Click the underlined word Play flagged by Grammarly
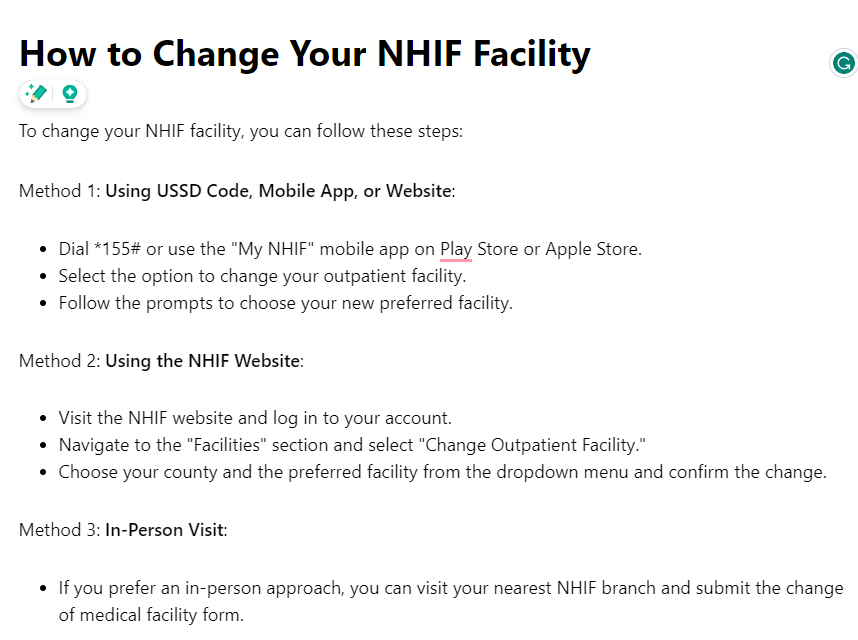858x640 pixels. (453, 248)
